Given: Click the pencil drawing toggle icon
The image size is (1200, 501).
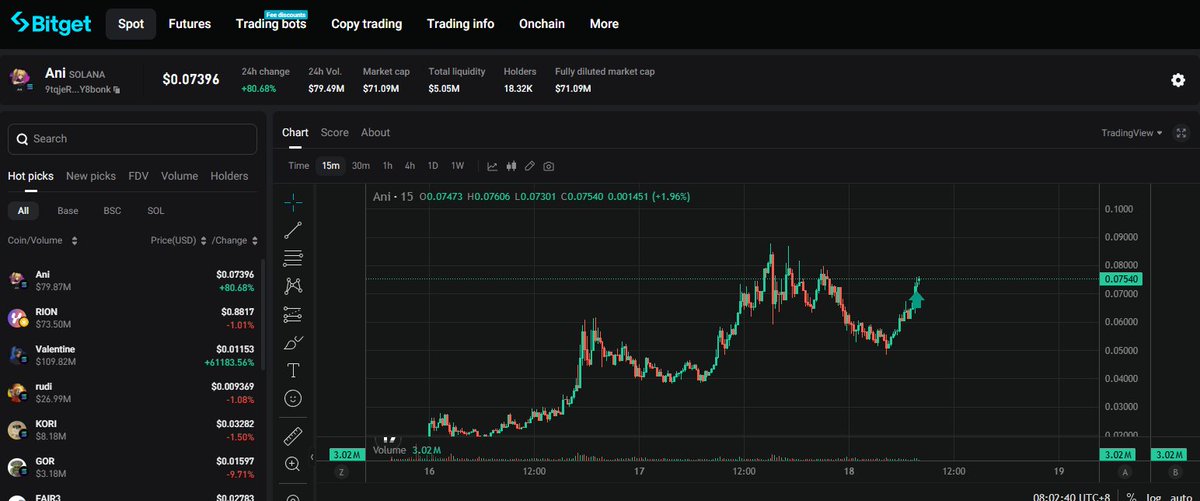Looking at the screenshot, I should coord(530,166).
